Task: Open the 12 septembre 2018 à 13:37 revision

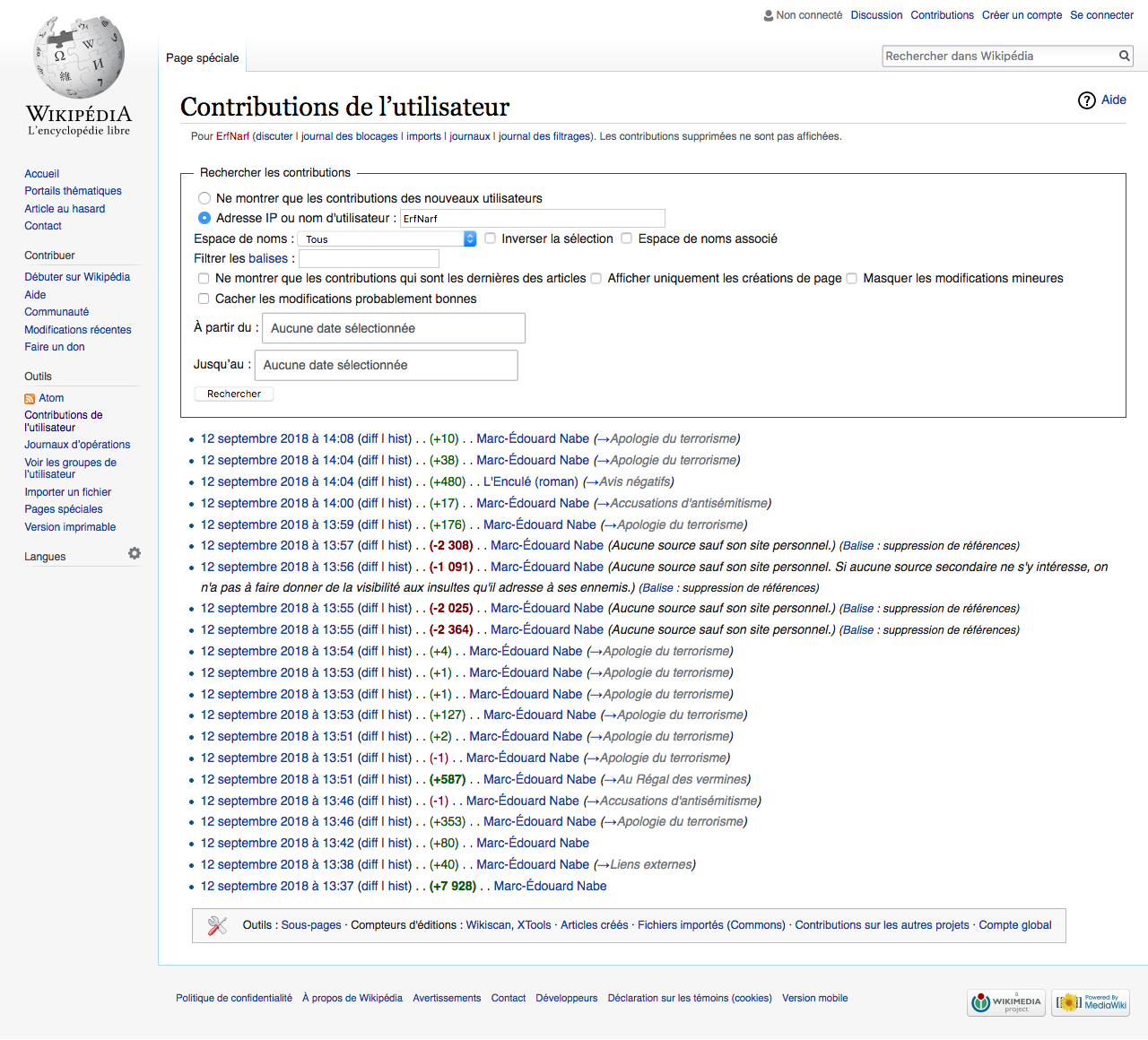Action: (x=277, y=886)
